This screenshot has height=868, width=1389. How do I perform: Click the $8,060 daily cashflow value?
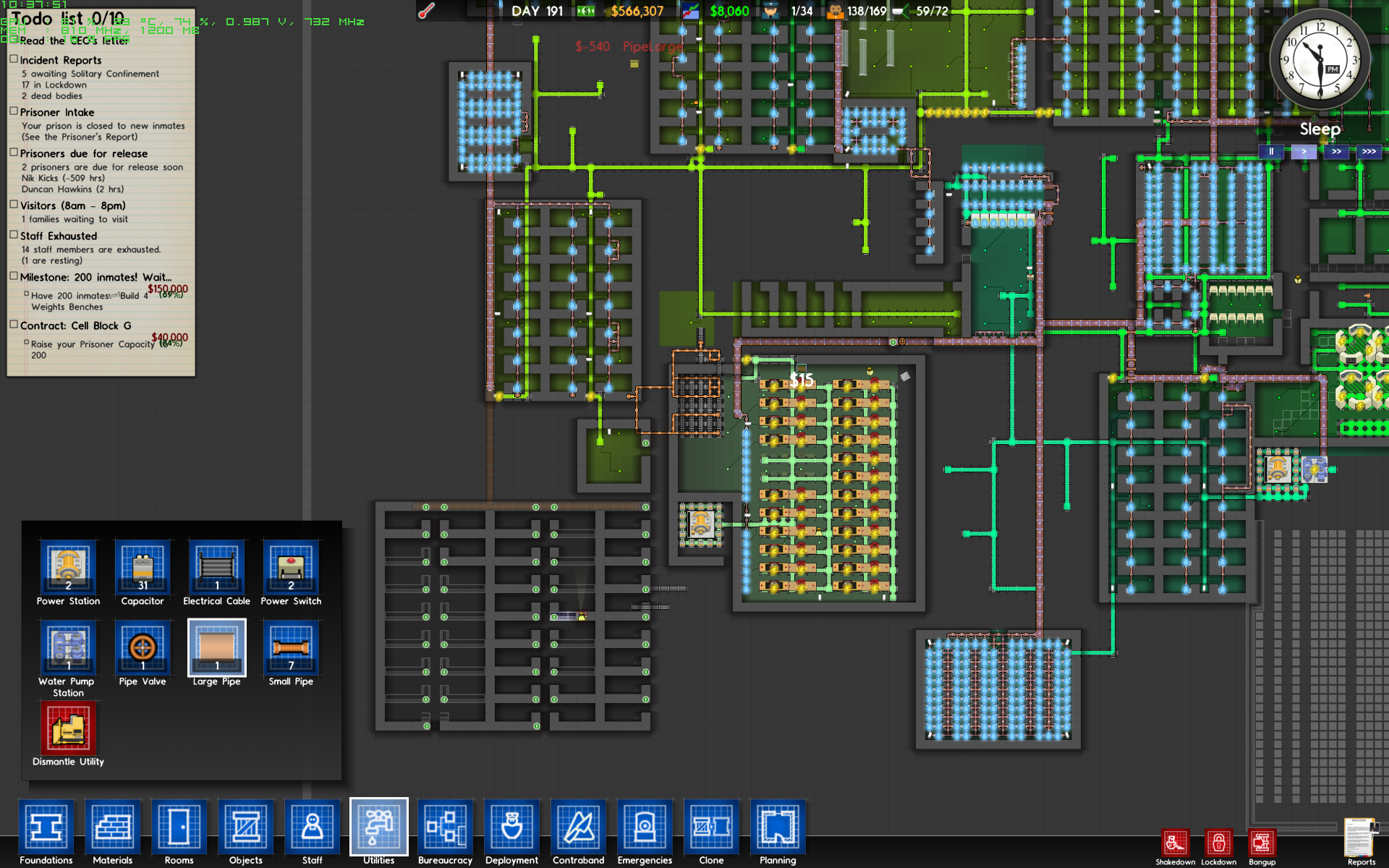(x=729, y=11)
